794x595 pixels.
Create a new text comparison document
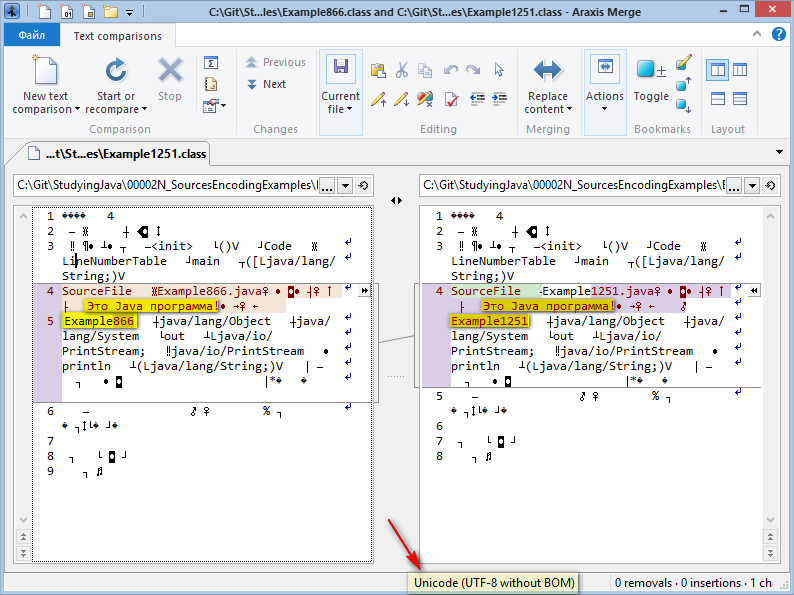(x=46, y=85)
